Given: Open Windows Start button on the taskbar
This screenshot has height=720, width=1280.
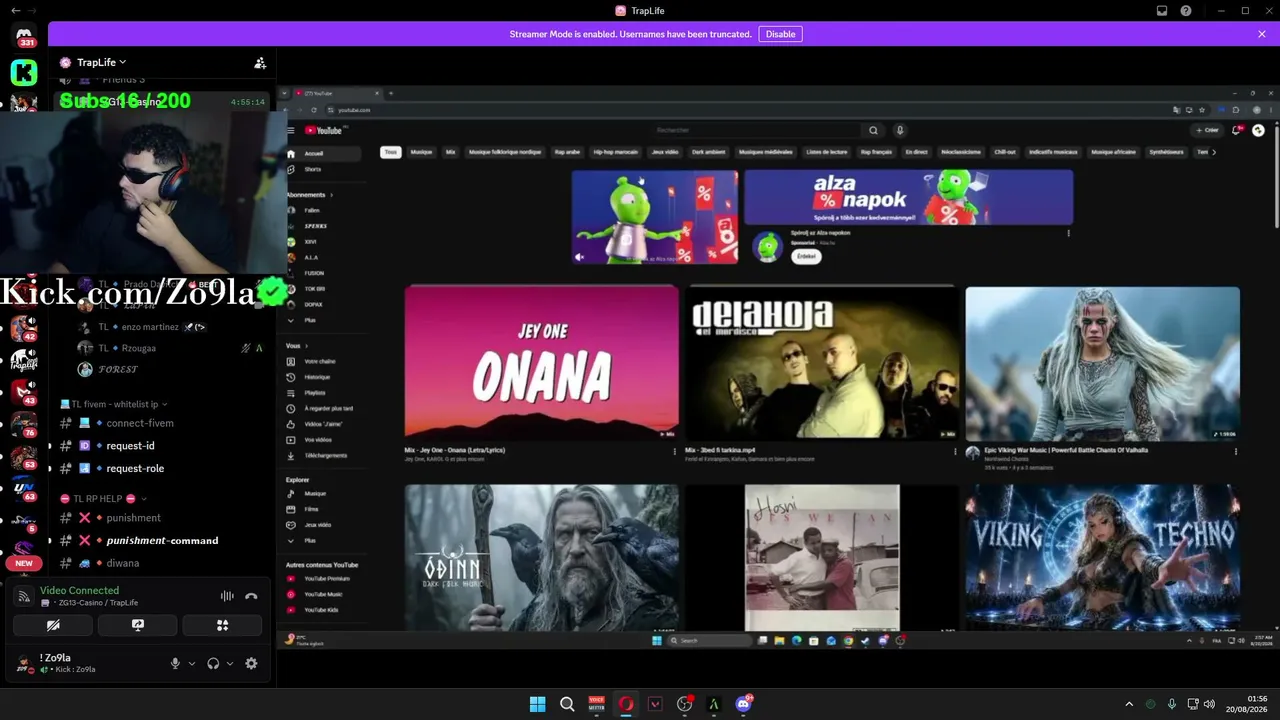Looking at the screenshot, I should point(537,704).
